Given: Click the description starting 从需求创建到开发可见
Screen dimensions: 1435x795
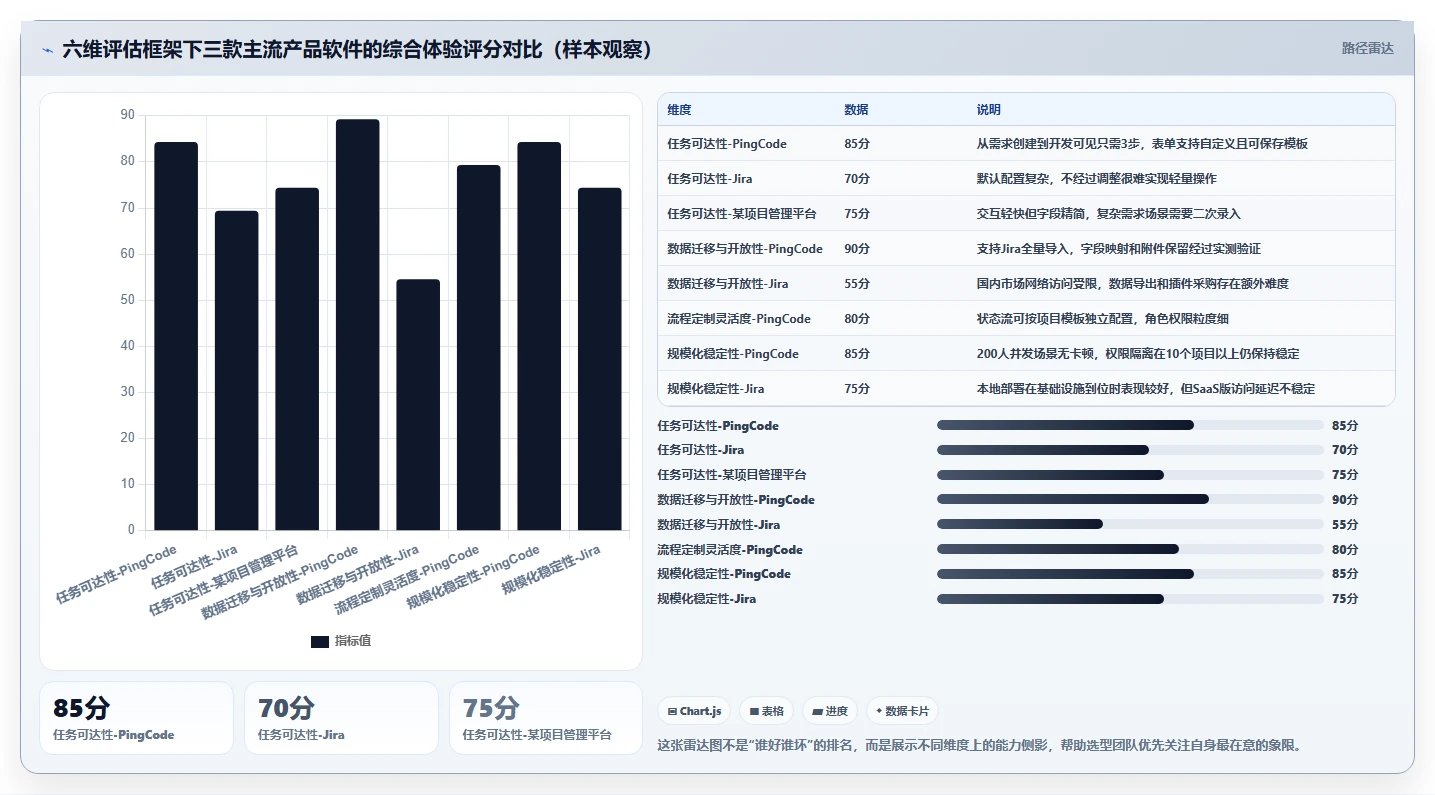Looking at the screenshot, I should pyautogui.click(x=1142, y=144).
